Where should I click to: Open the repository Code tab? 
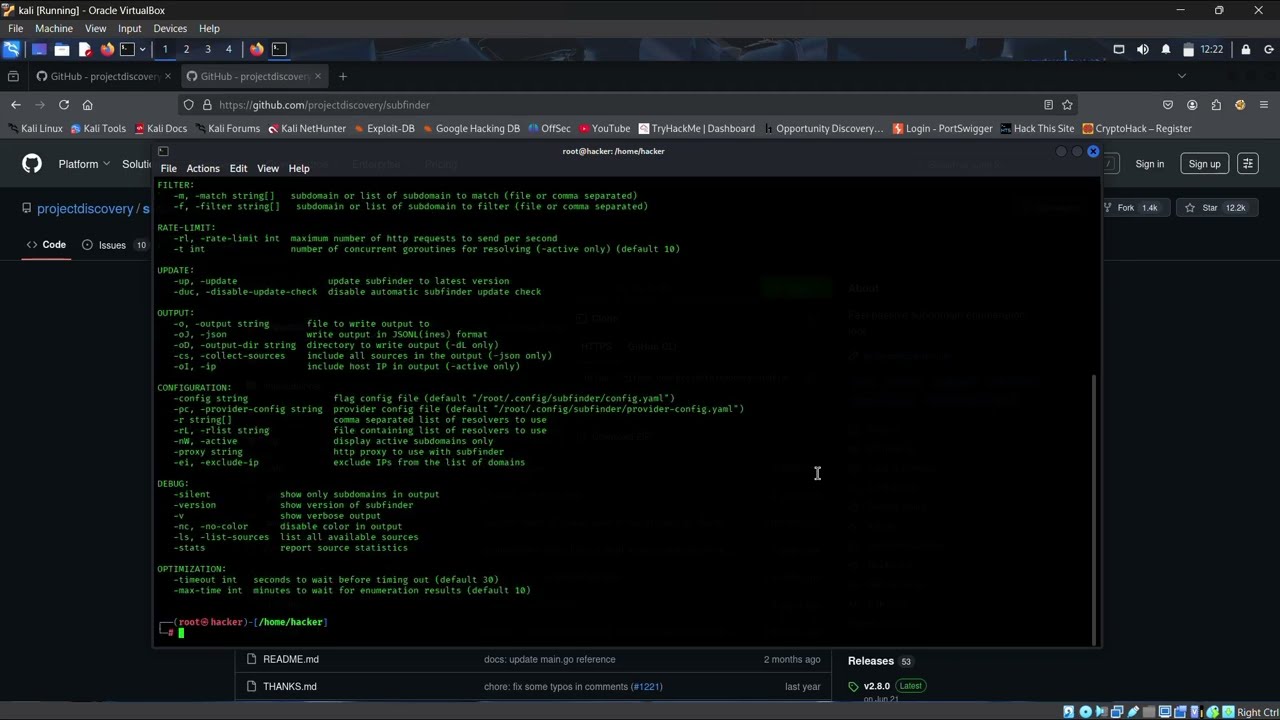tap(46, 245)
